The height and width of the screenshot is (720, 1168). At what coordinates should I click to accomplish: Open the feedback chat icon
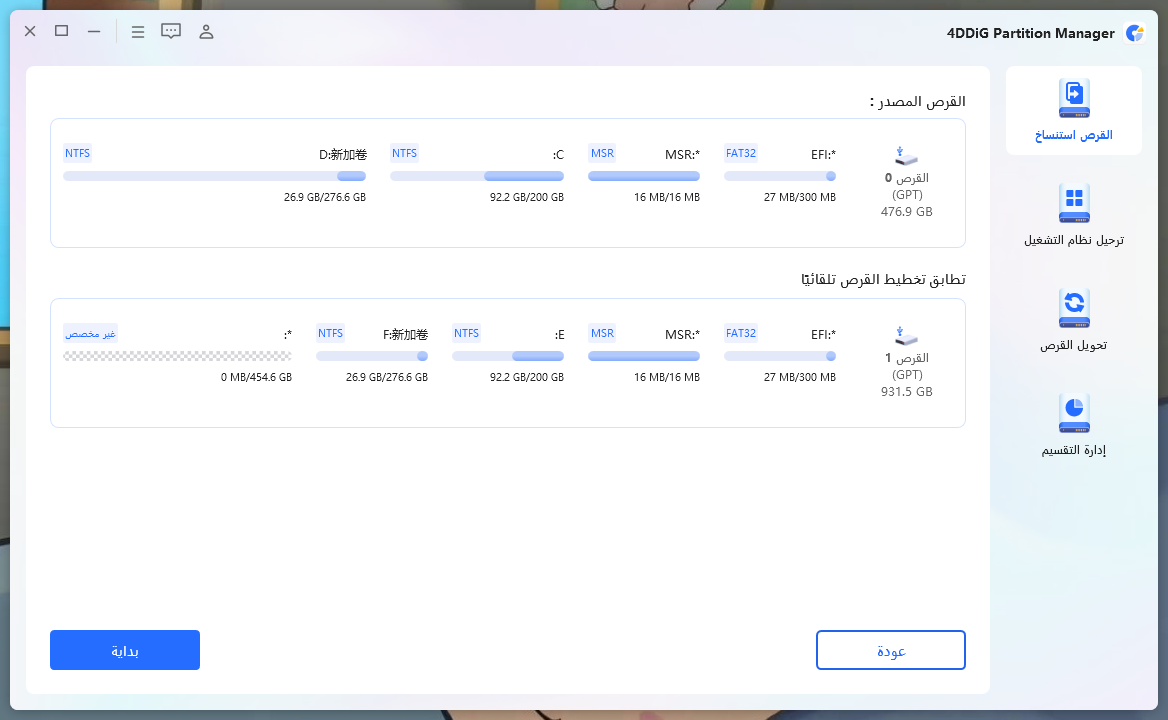(x=171, y=31)
